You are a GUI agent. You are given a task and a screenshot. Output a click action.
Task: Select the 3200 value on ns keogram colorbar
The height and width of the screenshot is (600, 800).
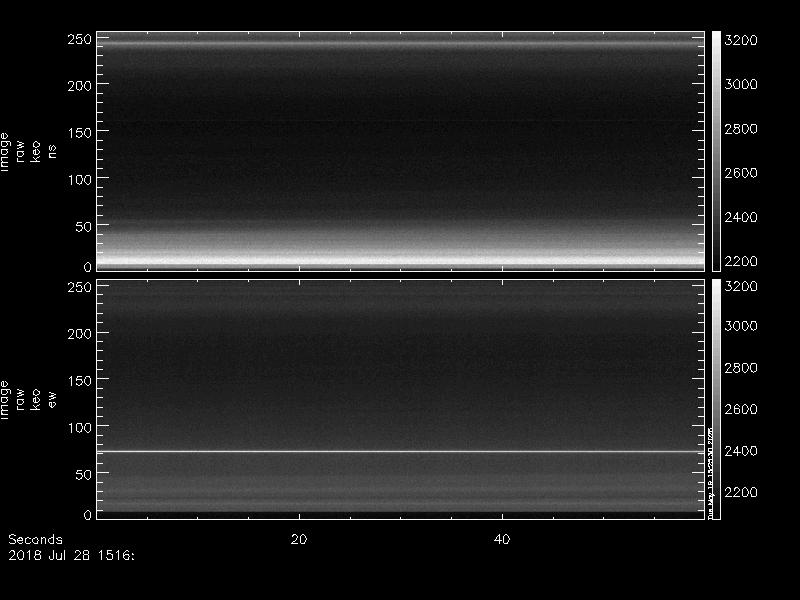[741, 40]
